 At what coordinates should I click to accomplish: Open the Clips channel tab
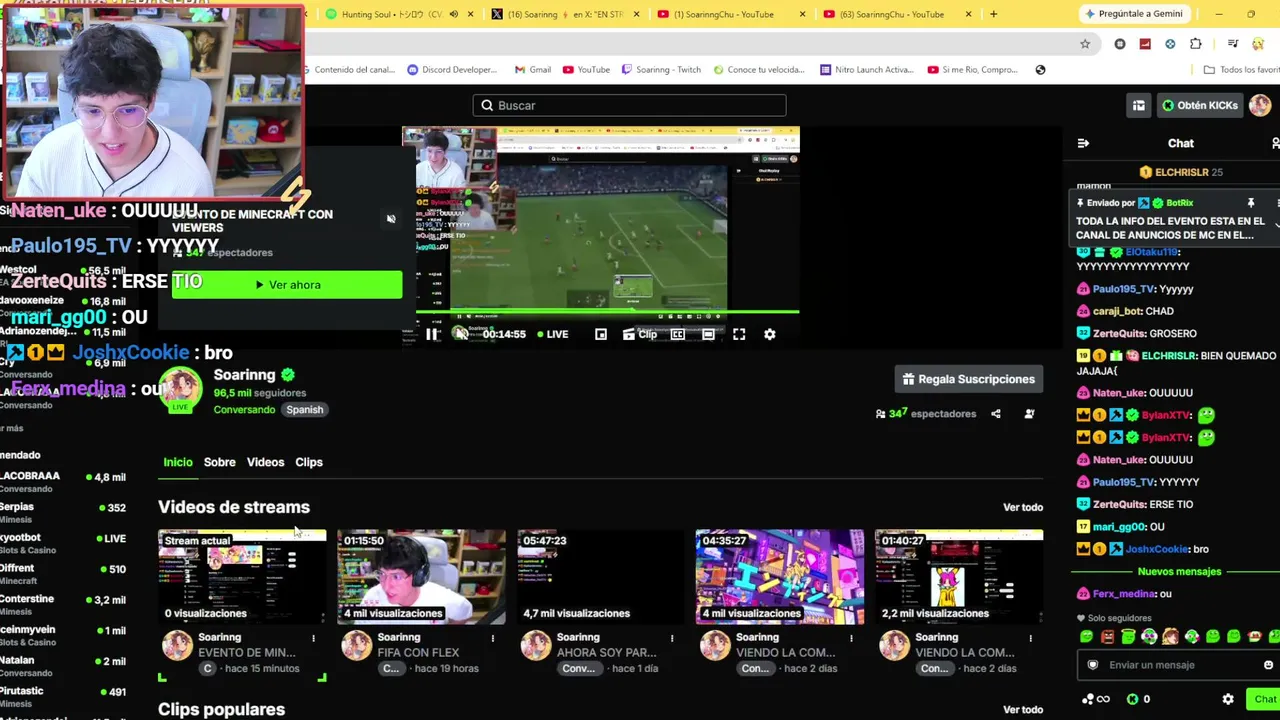tap(309, 462)
